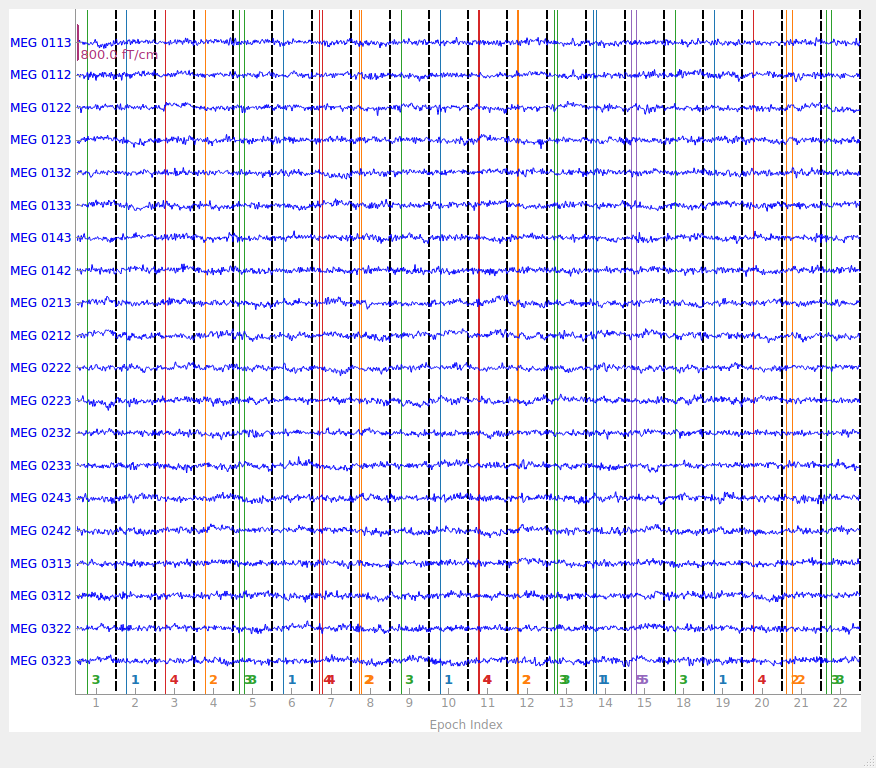The image size is (876, 768).
Task: Click the MEG 0112 channel label
Action: [41, 75]
